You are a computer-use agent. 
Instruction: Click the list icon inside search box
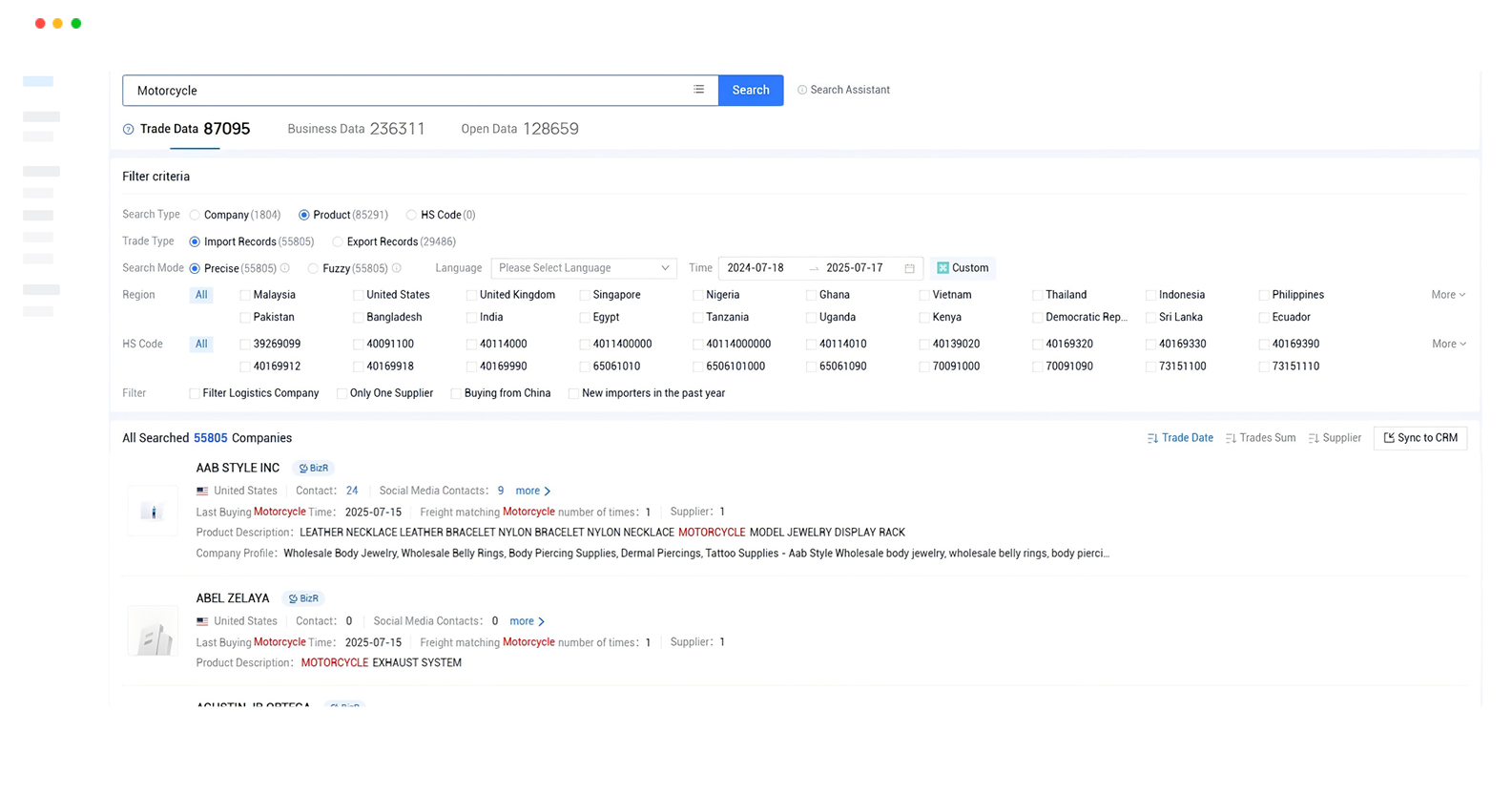(x=698, y=90)
